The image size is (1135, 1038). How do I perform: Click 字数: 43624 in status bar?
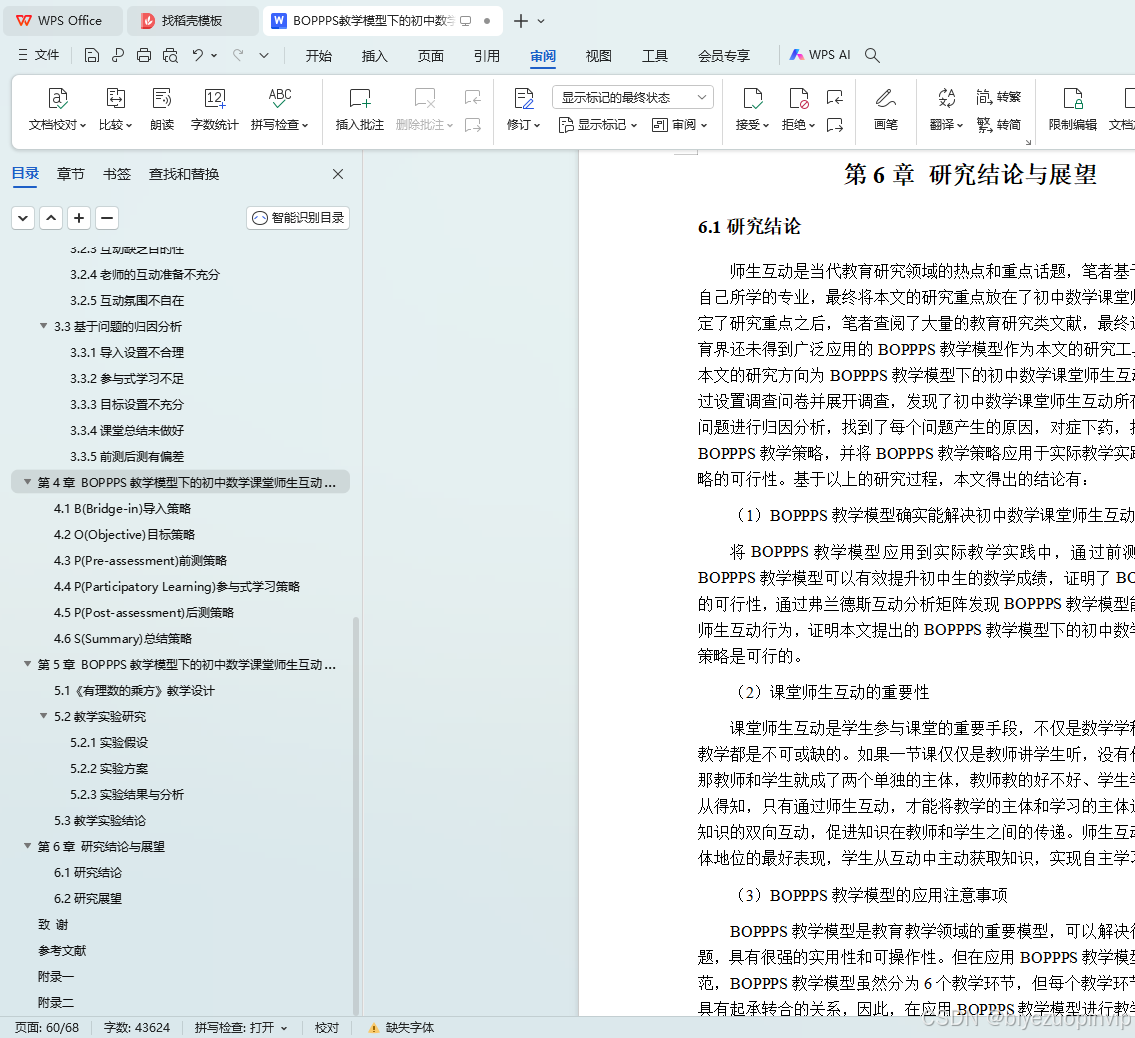[137, 1027]
